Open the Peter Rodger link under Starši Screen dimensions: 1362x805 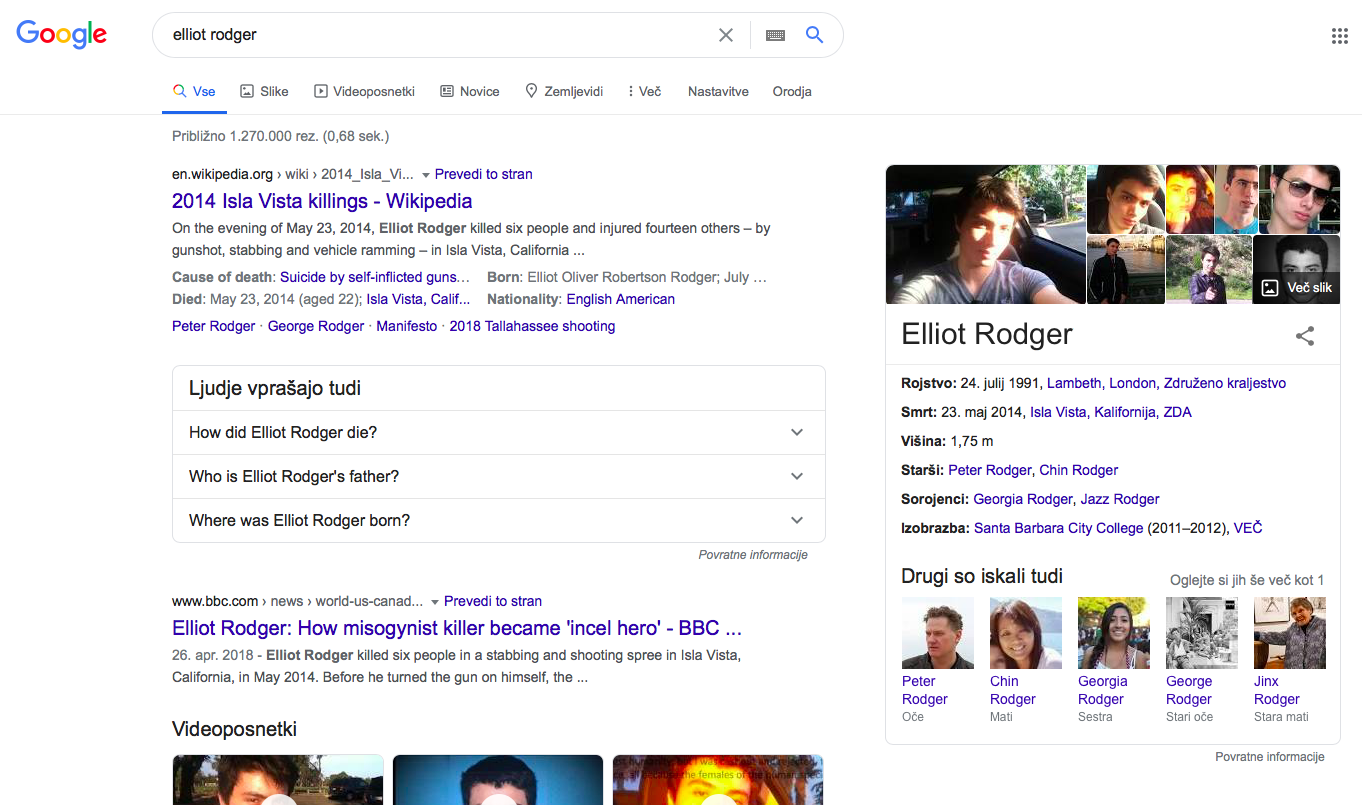pyautogui.click(x=990, y=470)
